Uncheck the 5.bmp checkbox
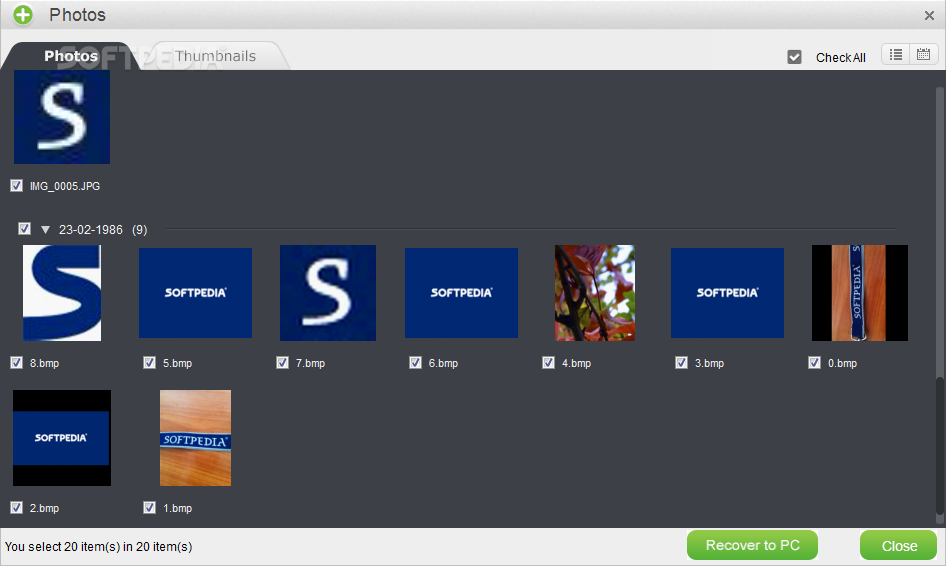This screenshot has height=566, width=946. pos(149,363)
